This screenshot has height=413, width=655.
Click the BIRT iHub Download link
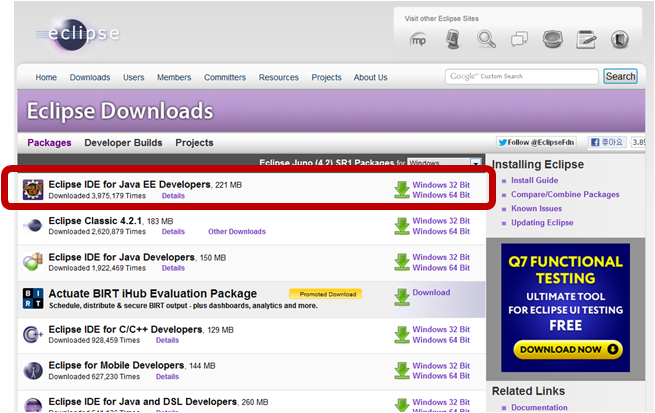click(x=431, y=292)
